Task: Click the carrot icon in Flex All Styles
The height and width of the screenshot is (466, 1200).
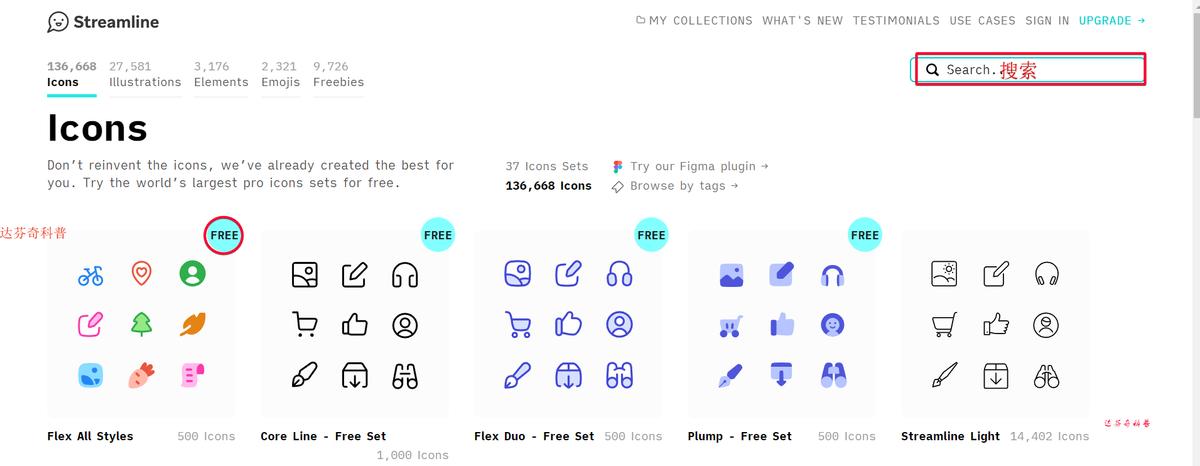Action: coord(142,376)
